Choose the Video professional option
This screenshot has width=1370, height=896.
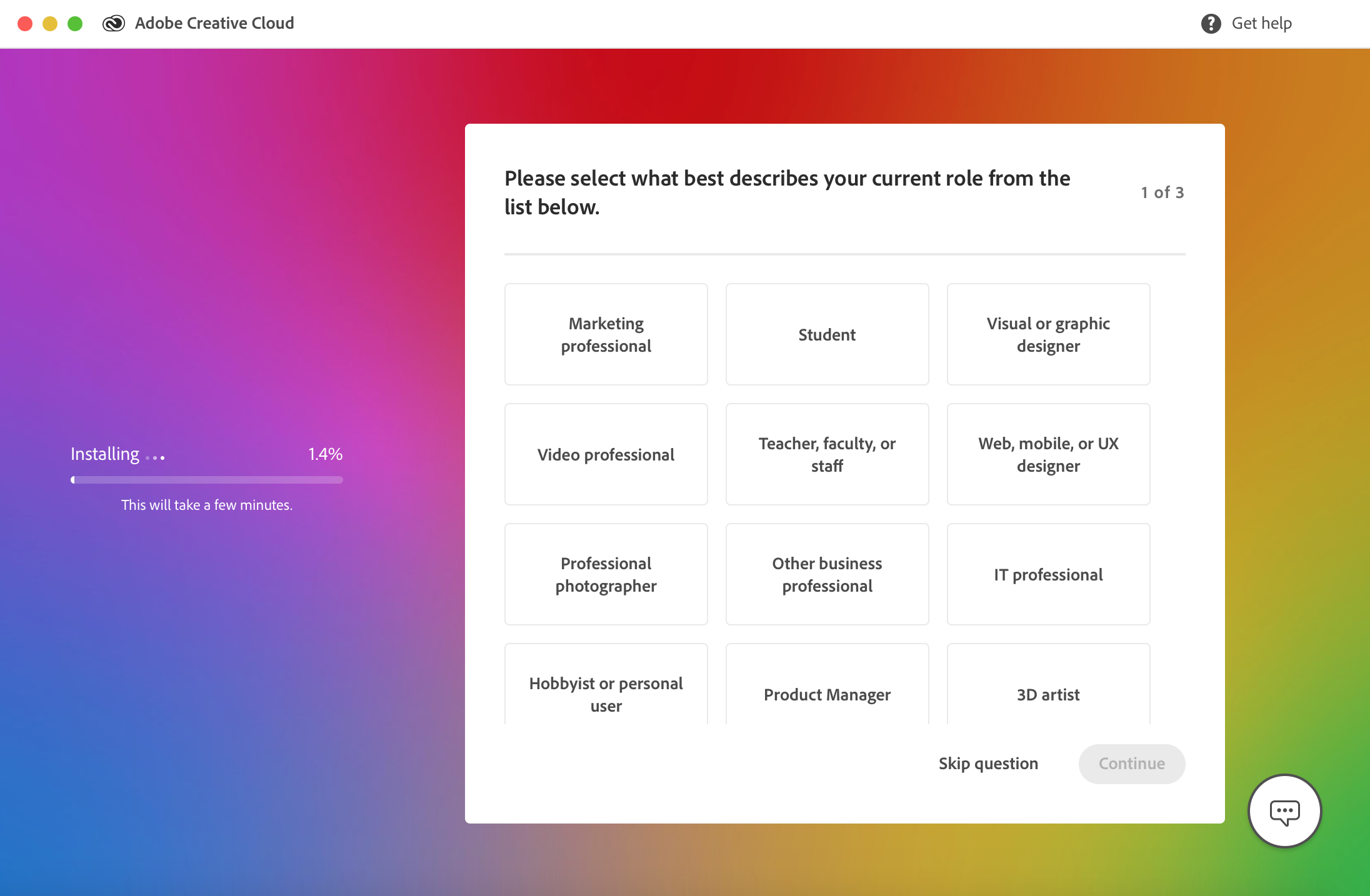[606, 454]
